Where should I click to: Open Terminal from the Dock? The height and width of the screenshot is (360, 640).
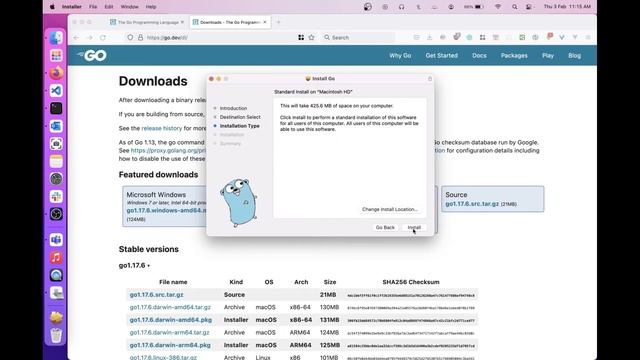point(56,108)
